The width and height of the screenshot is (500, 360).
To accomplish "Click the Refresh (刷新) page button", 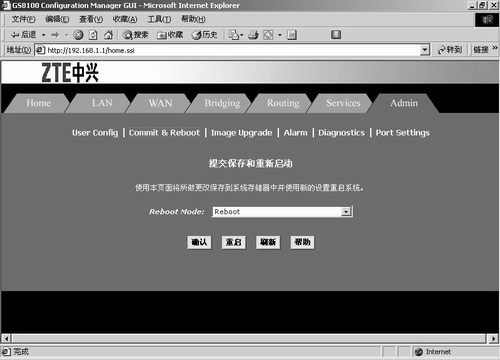I will click(268, 242).
